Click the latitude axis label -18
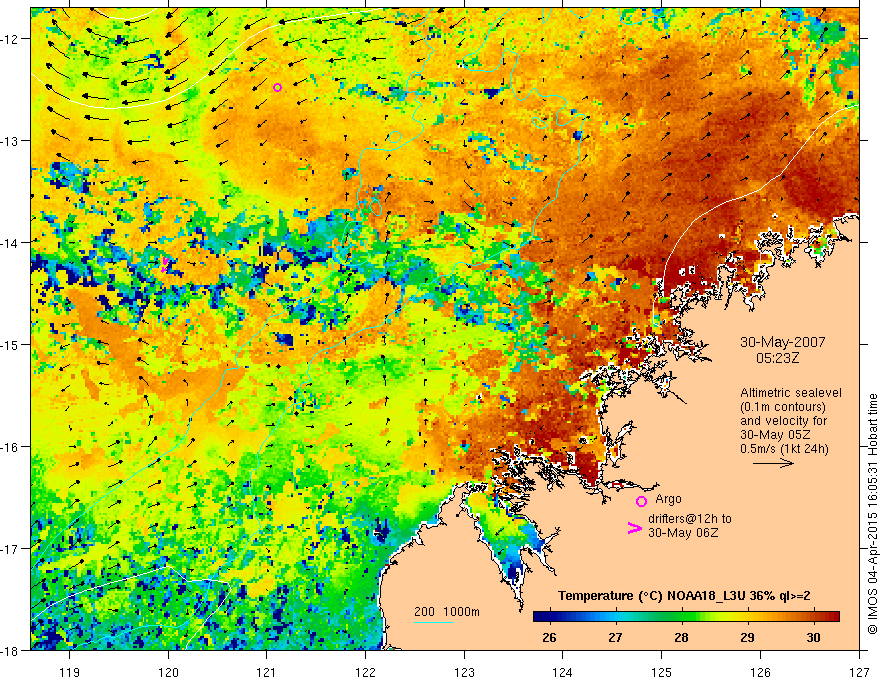The image size is (880, 680). (11, 650)
